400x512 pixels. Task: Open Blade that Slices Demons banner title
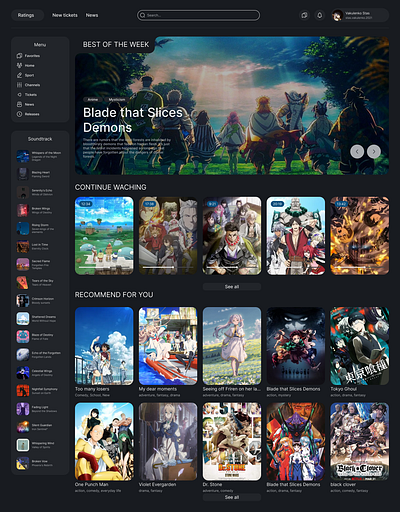pos(133,120)
